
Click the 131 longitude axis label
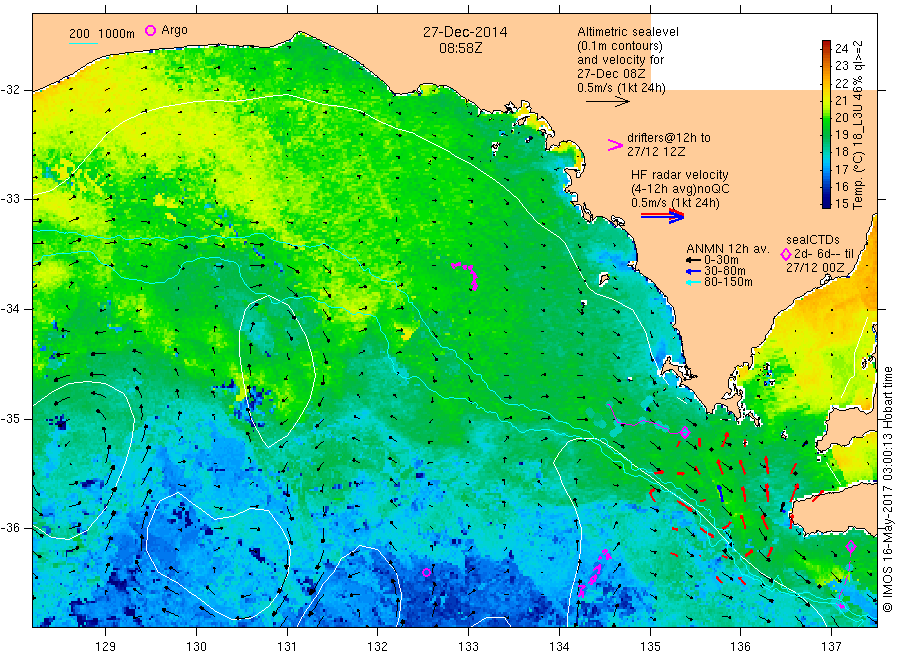pos(287,647)
